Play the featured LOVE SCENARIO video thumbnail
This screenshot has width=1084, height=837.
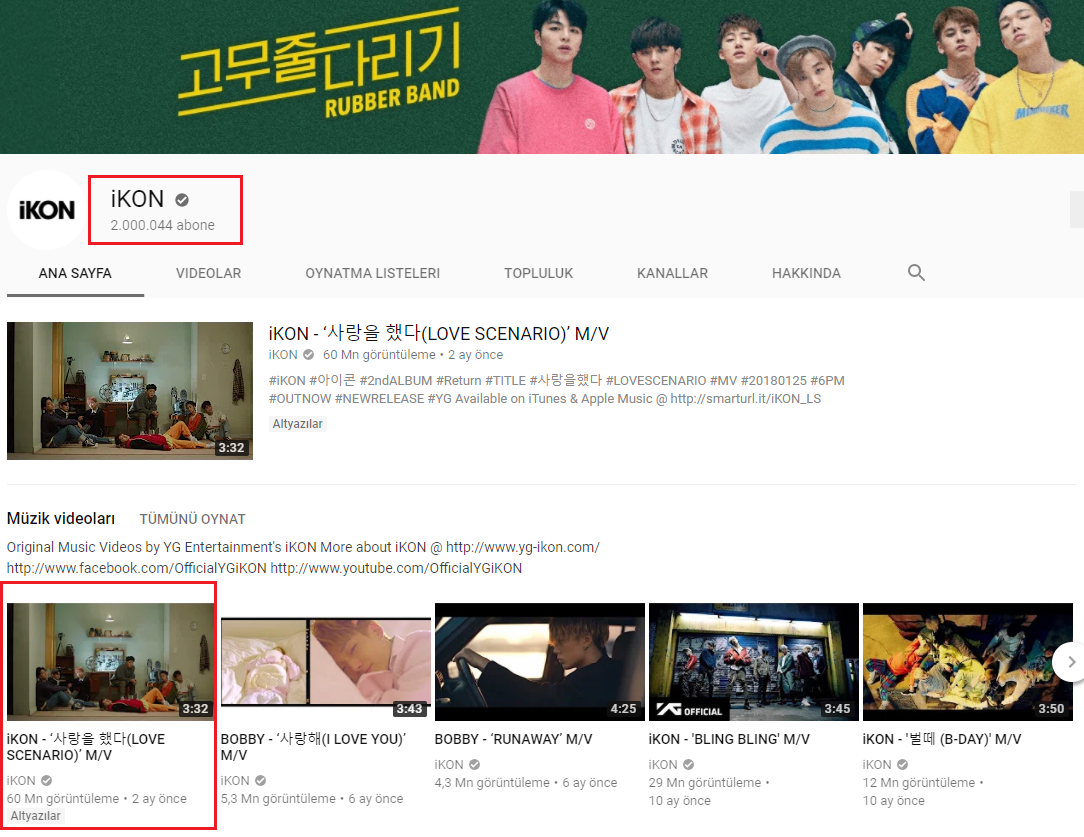tap(130, 391)
